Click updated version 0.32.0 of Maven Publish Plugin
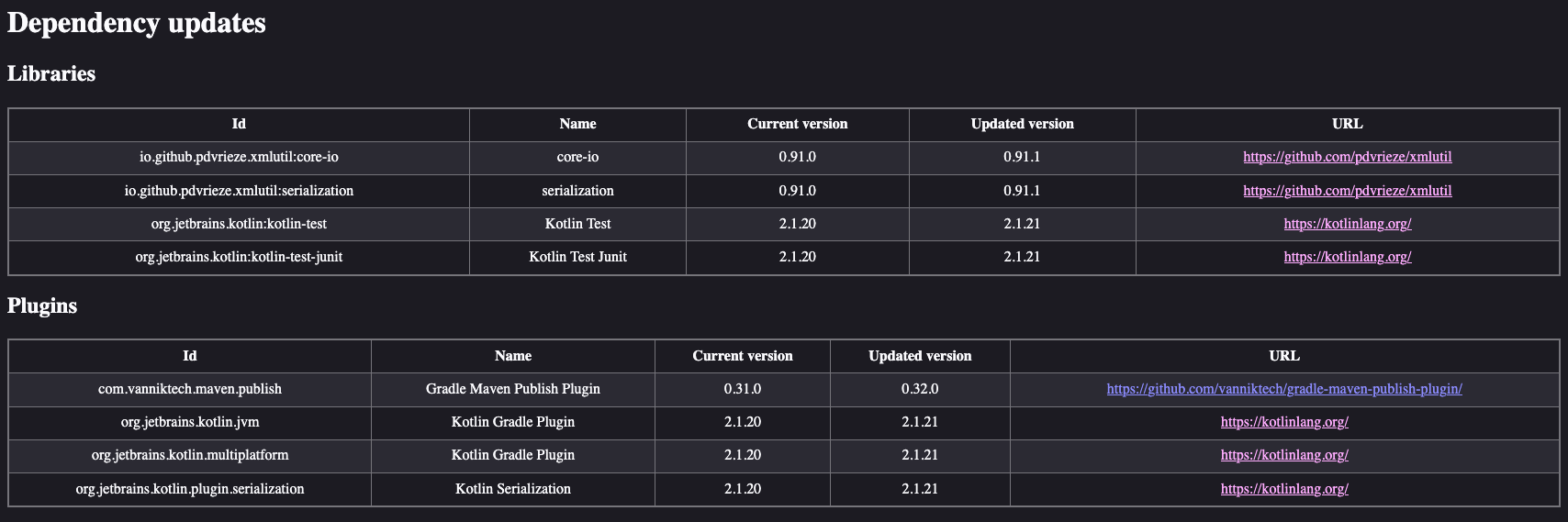This screenshot has width=1568, height=522. coord(920,389)
